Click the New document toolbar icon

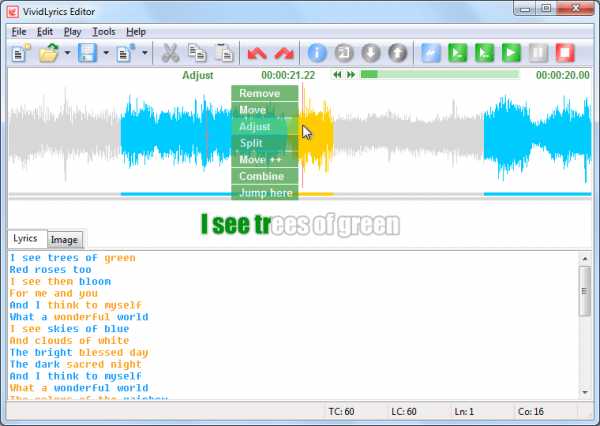coord(21,53)
